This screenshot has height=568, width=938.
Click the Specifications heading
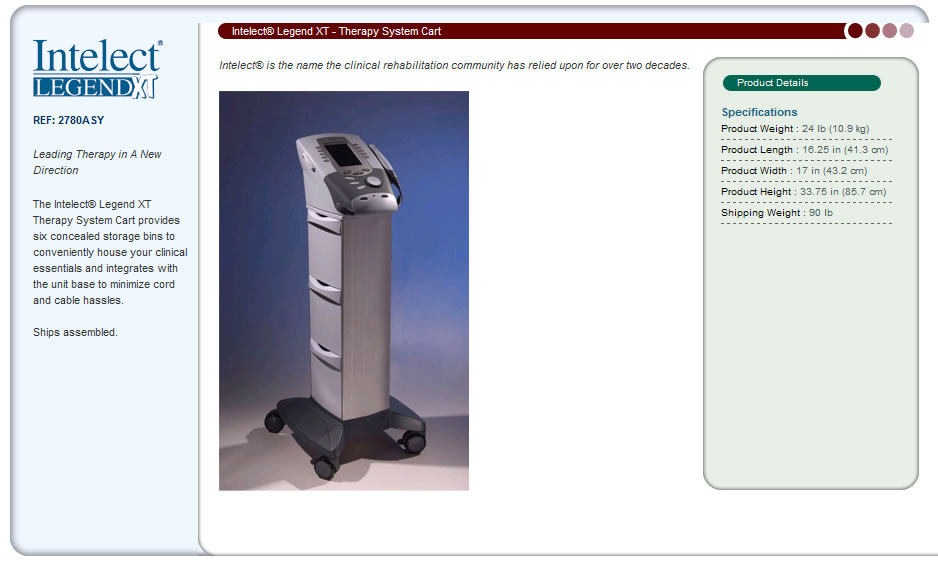pyautogui.click(x=759, y=112)
